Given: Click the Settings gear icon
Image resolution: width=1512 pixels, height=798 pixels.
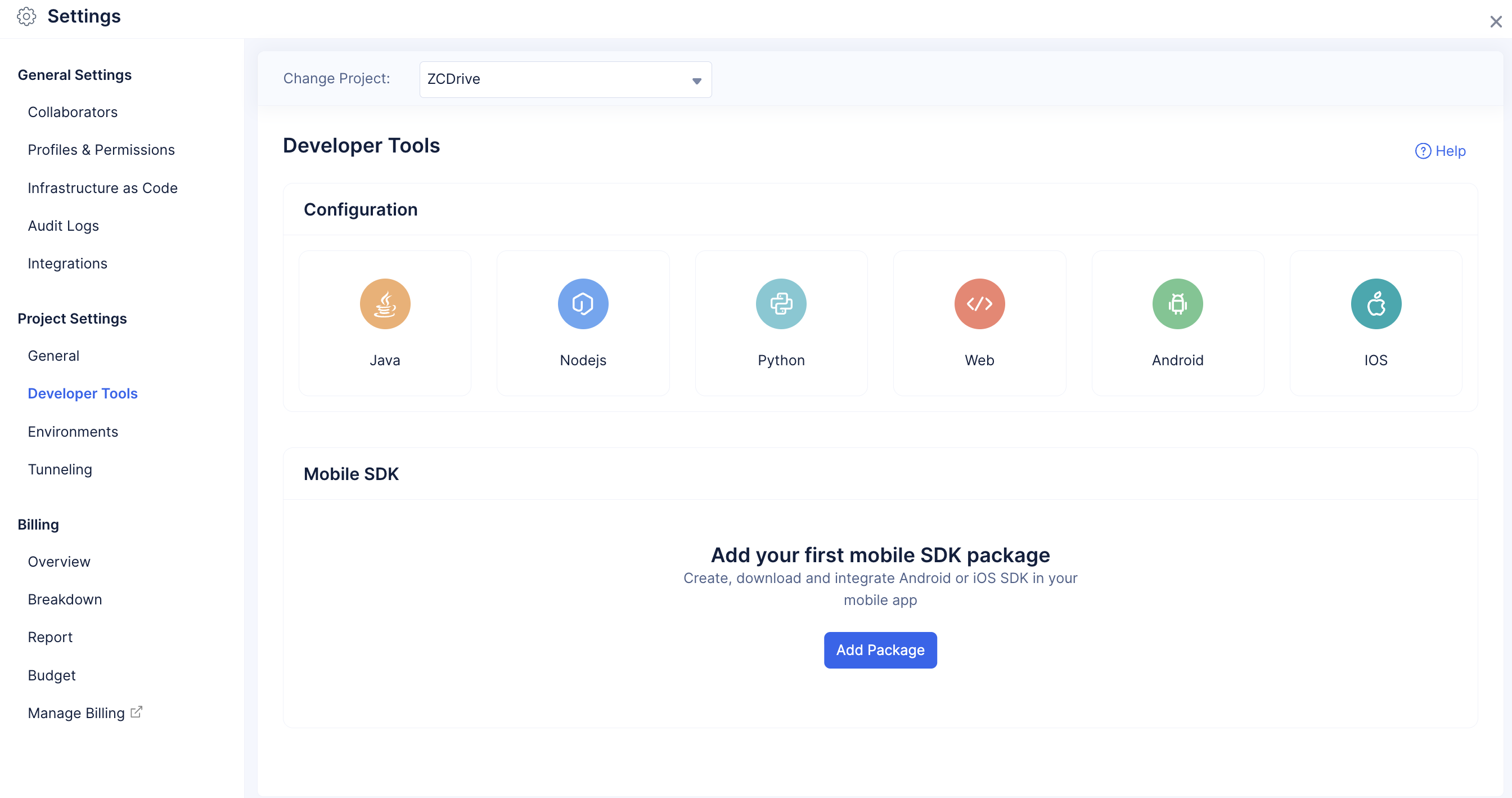Looking at the screenshot, I should pyautogui.click(x=26, y=16).
